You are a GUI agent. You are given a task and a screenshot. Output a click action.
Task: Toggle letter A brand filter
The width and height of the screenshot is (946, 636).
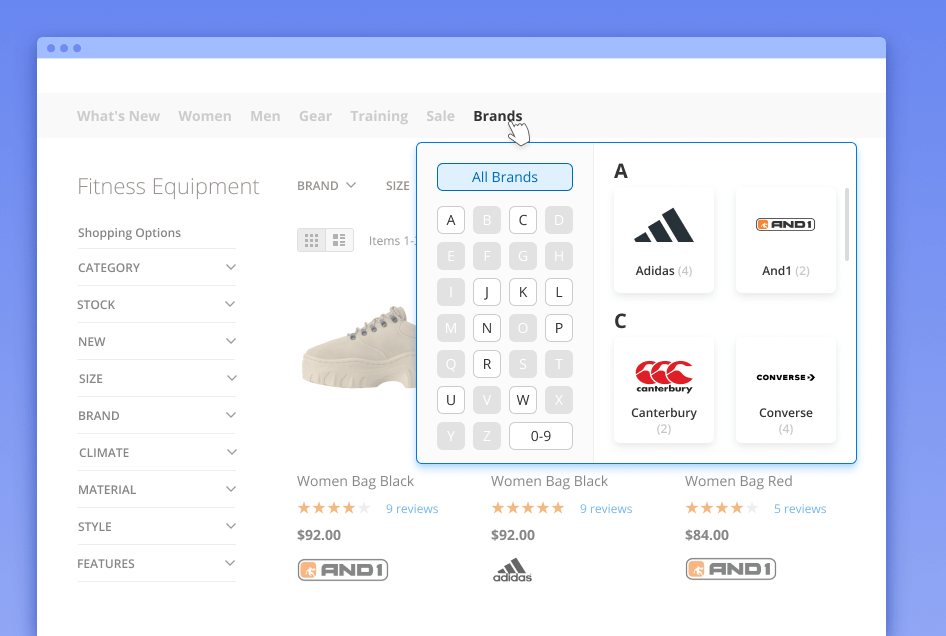pyautogui.click(x=451, y=220)
